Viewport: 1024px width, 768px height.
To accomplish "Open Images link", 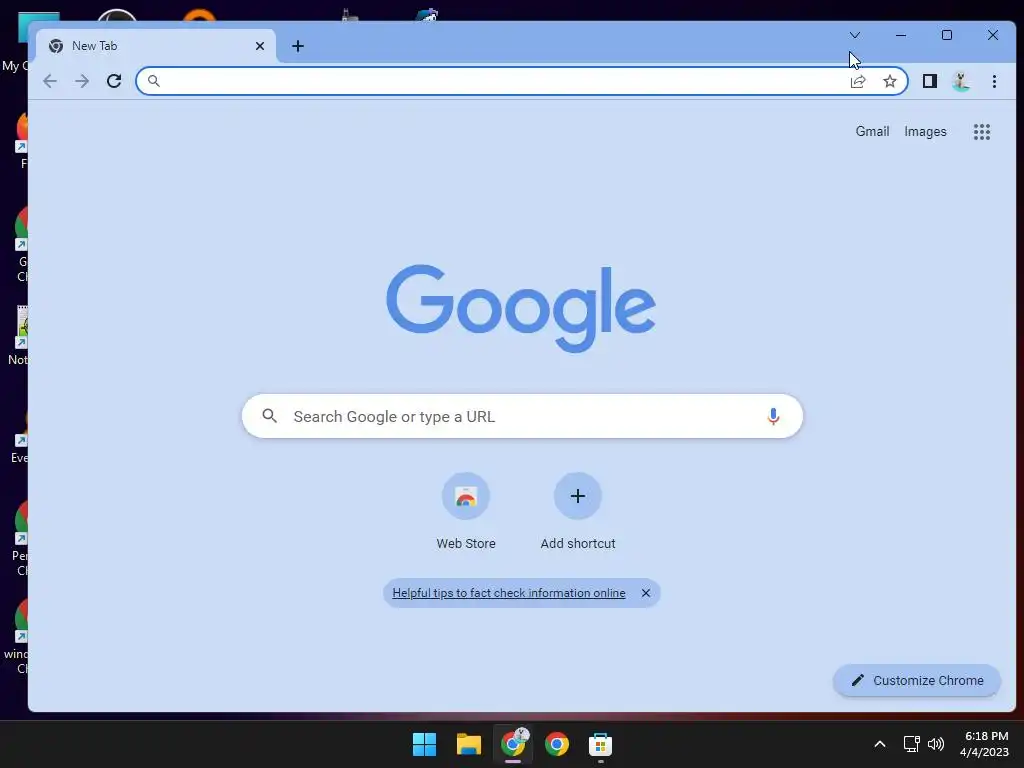I will pyautogui.click(x=925, y=131).
